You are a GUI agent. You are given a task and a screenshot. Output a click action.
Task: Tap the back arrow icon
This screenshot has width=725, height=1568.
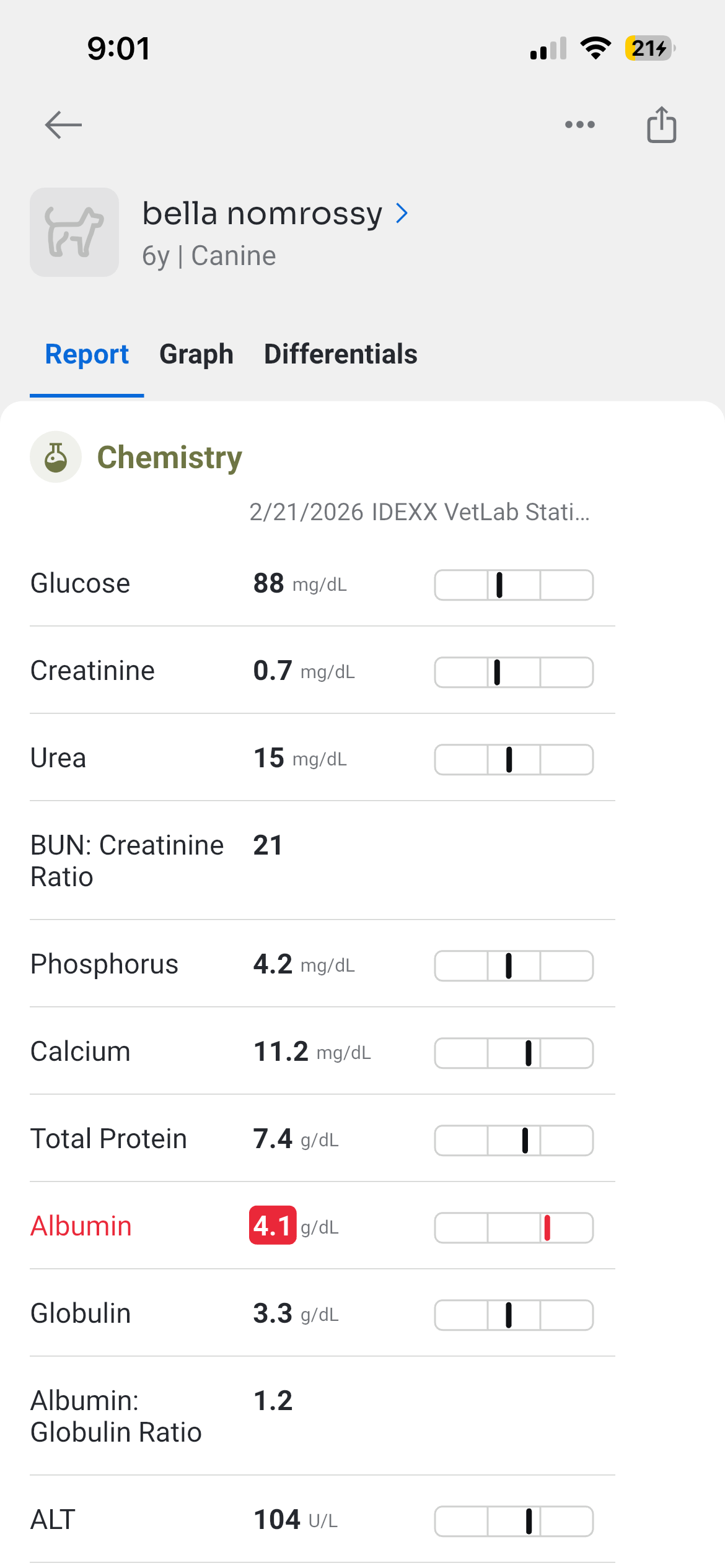63,125
